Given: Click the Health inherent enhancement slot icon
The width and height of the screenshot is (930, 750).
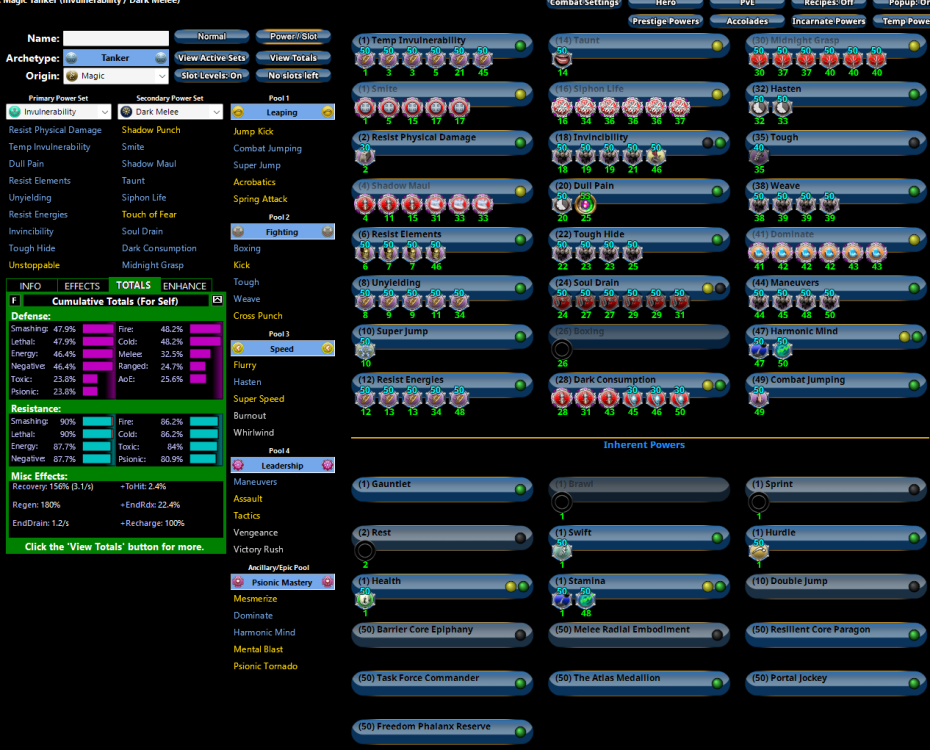Looking at the screenshot, I should pos(365,599).
